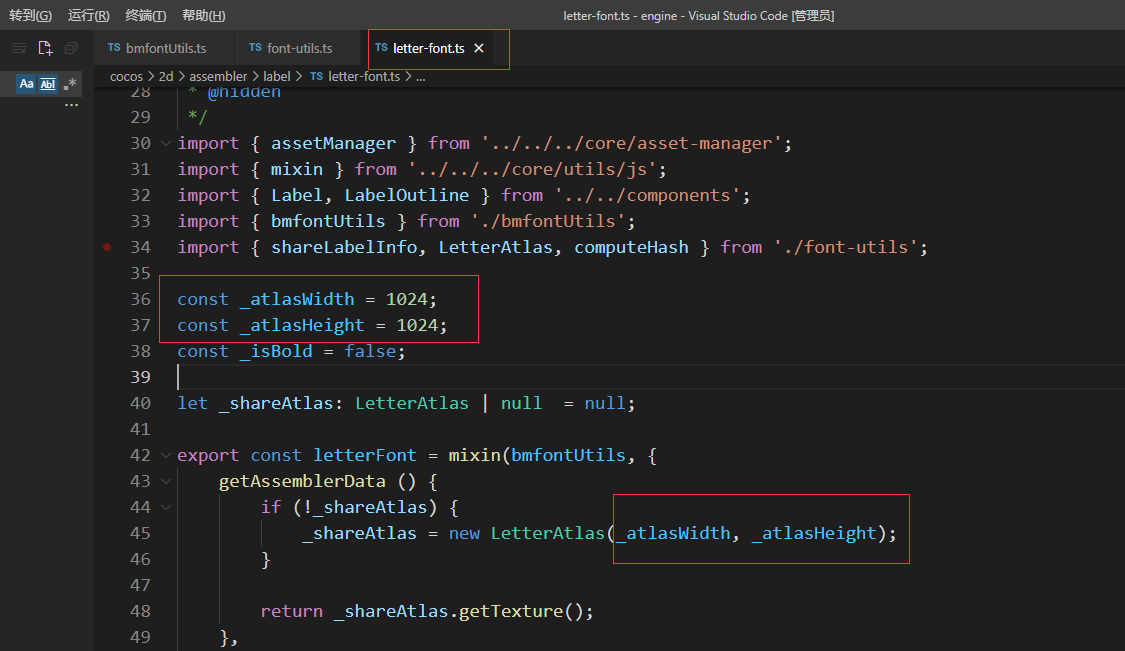Click the breakpoint dot on line 34

point(107,247)
